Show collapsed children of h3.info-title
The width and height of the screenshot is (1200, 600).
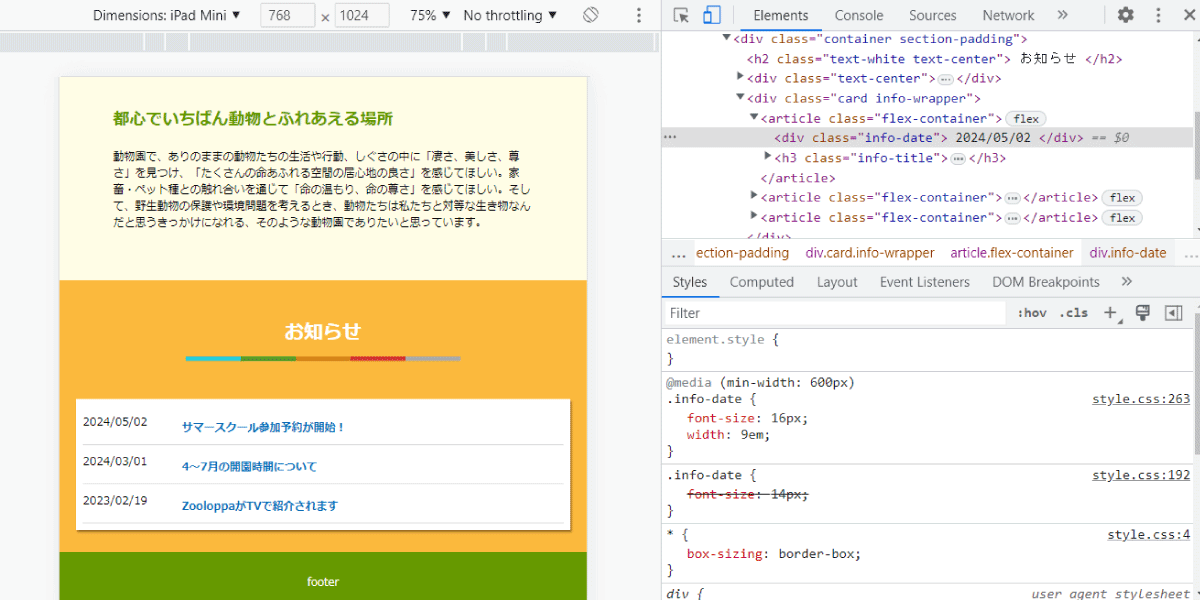958,159
